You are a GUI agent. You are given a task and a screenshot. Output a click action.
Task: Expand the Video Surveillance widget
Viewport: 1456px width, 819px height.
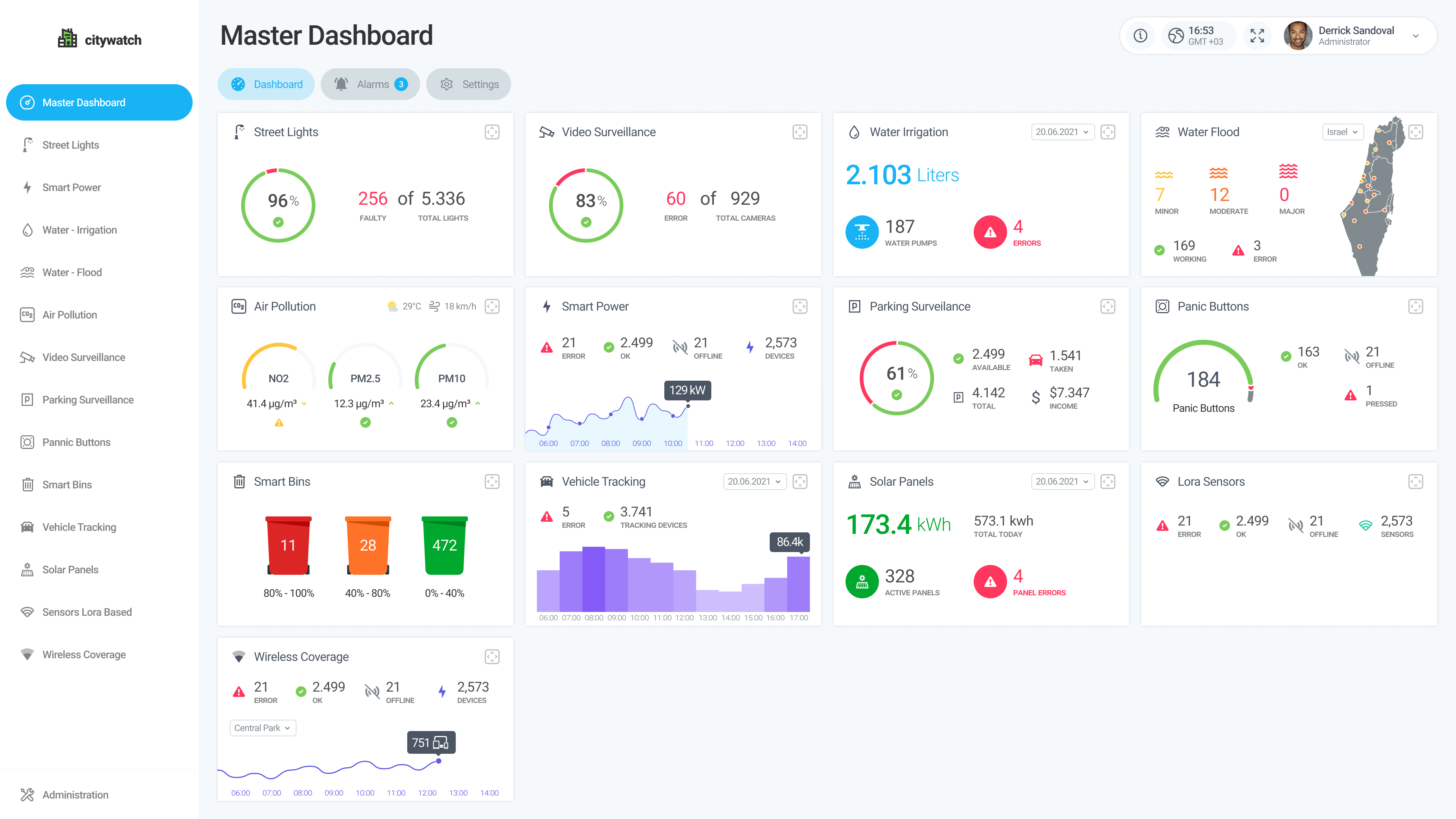[x=800, y=132]
